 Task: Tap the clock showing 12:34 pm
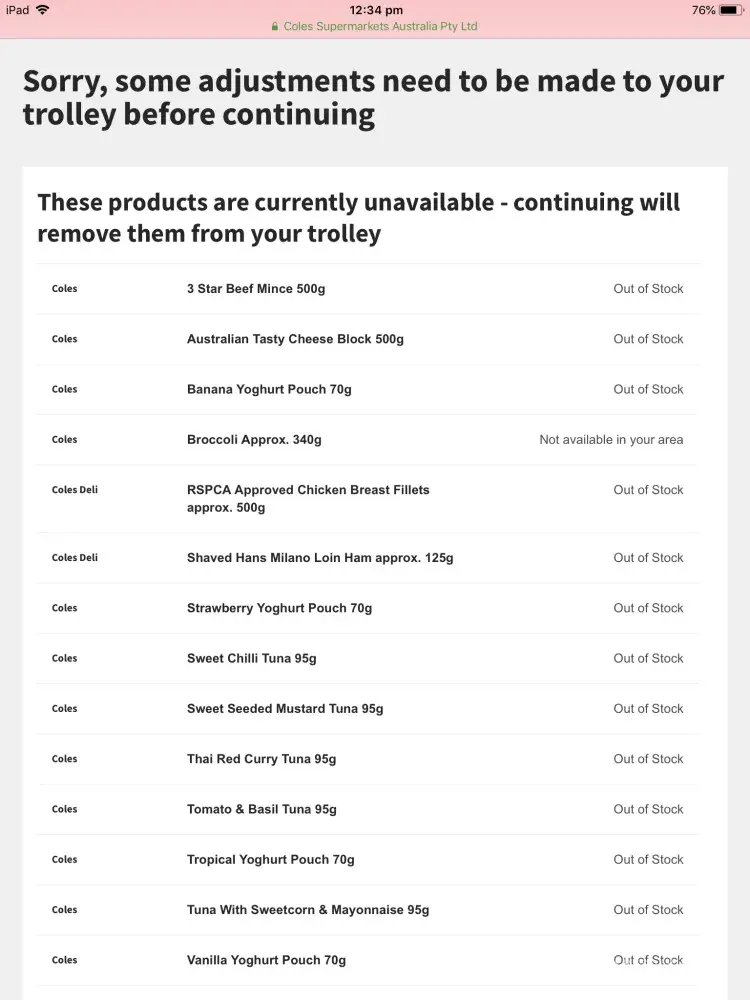[x=376, y=10]
